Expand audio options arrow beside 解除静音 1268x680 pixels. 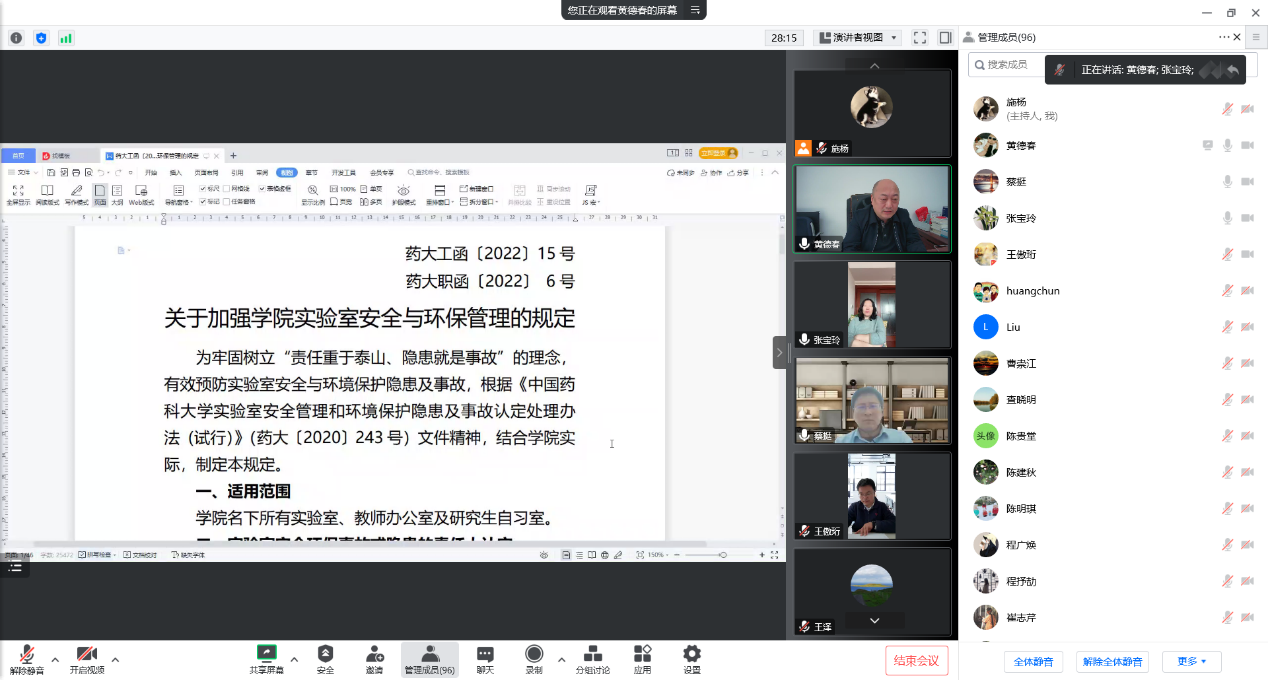[55, 660]
